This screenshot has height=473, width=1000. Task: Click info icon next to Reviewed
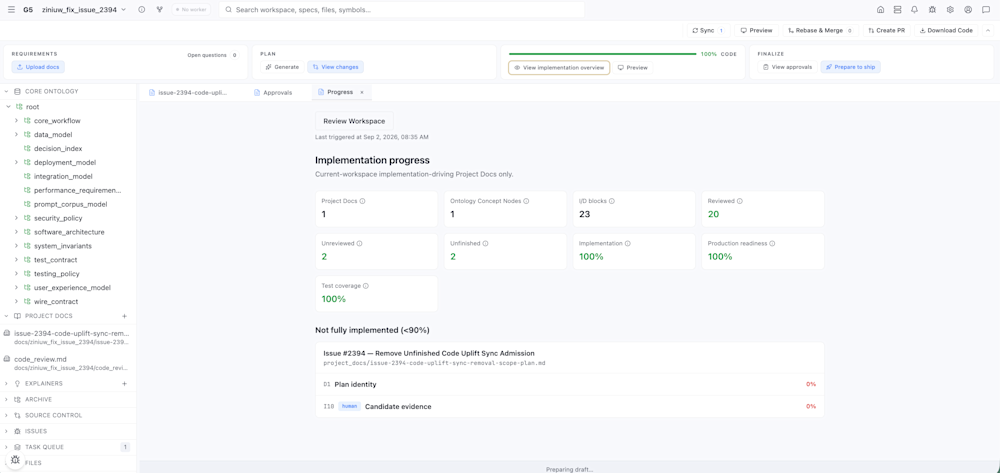tap(740, 201)
